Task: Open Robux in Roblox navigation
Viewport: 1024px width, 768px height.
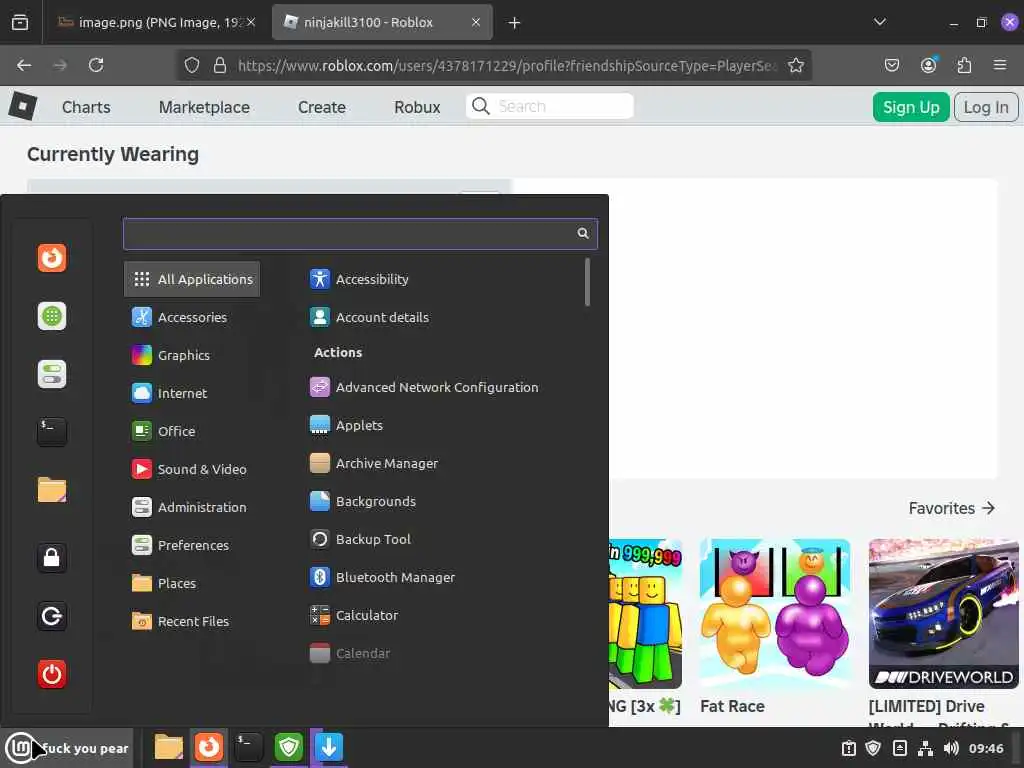Action: coord(417,107)
